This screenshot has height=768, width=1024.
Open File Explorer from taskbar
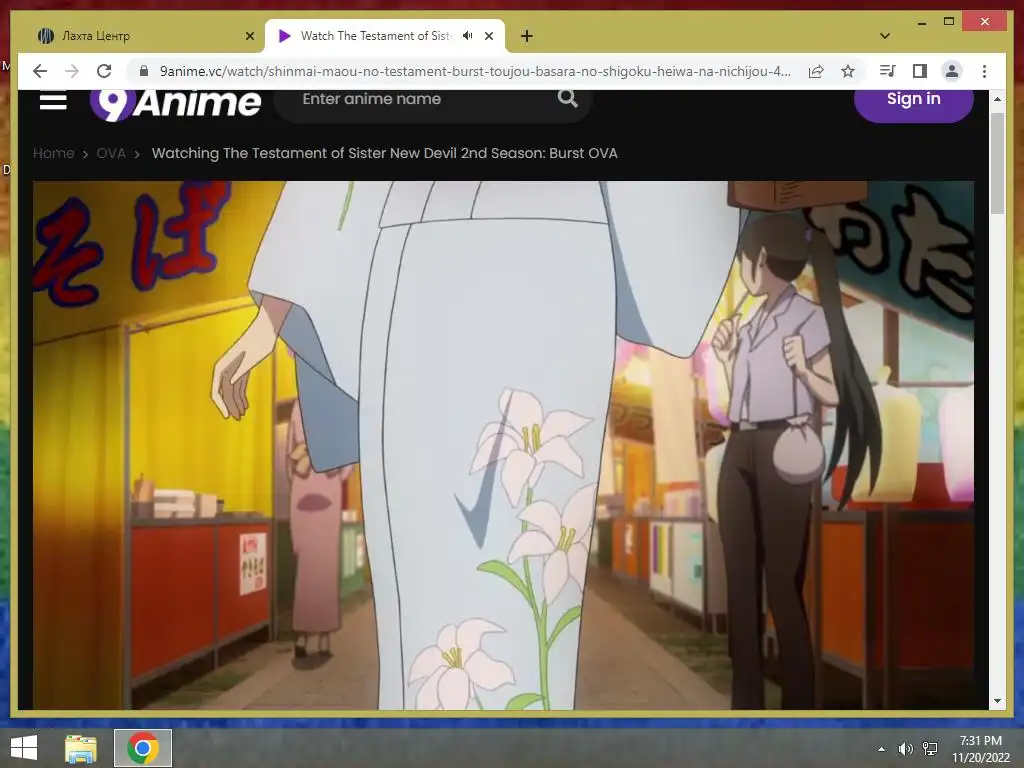click(80, 748)
